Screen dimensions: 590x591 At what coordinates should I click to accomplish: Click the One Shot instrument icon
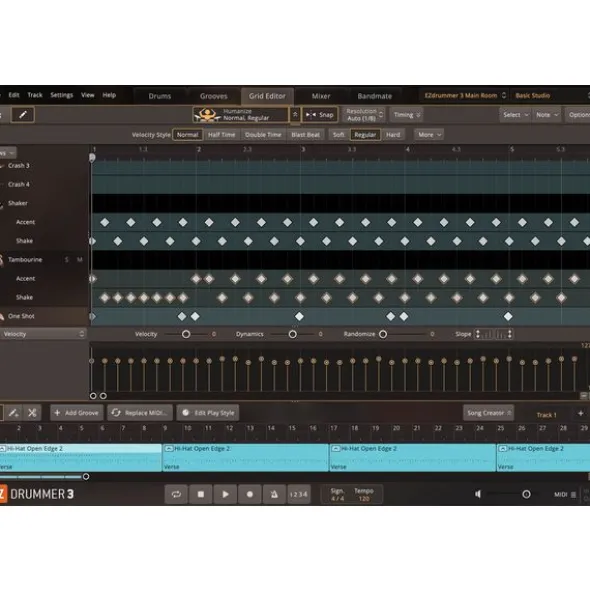2,316
